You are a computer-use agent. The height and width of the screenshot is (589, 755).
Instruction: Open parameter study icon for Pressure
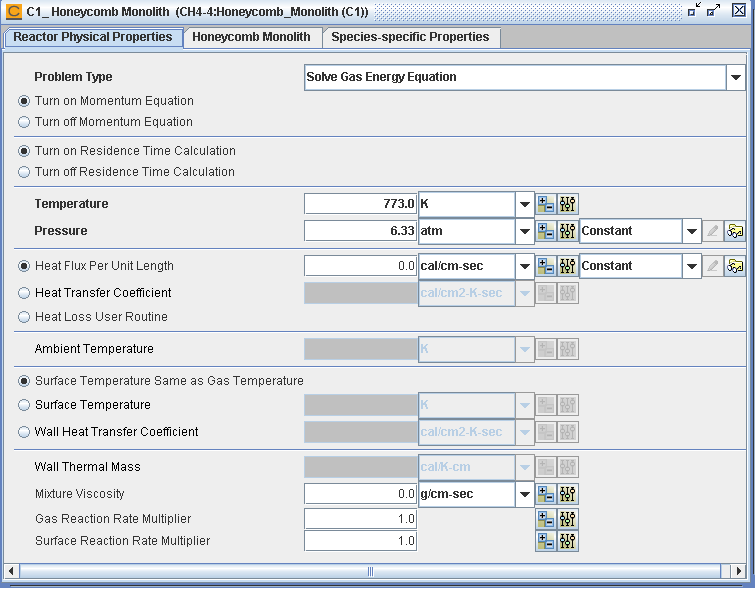[x=546, y=231]
